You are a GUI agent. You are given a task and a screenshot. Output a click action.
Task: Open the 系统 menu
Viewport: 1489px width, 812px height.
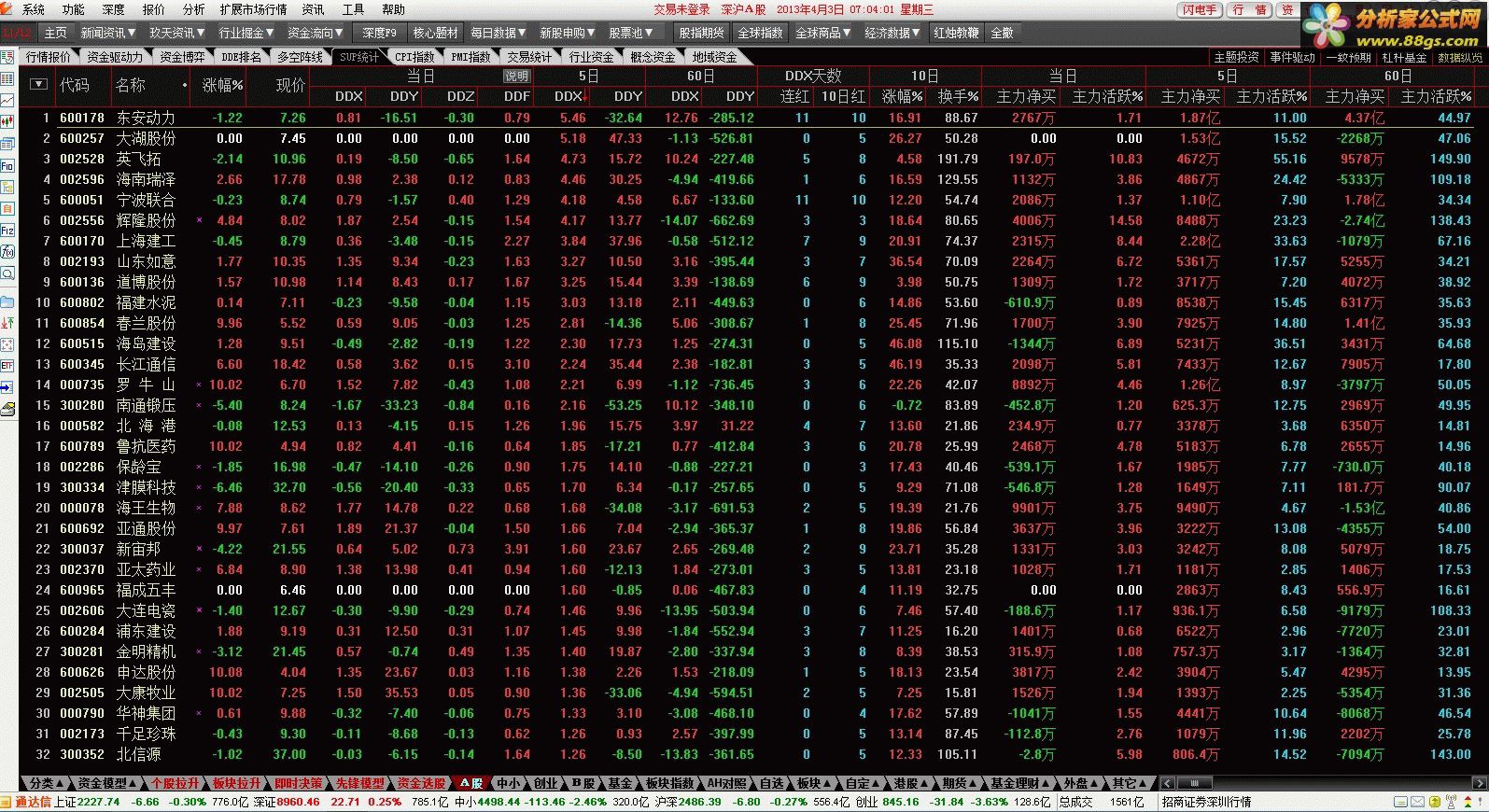(34, 9)
